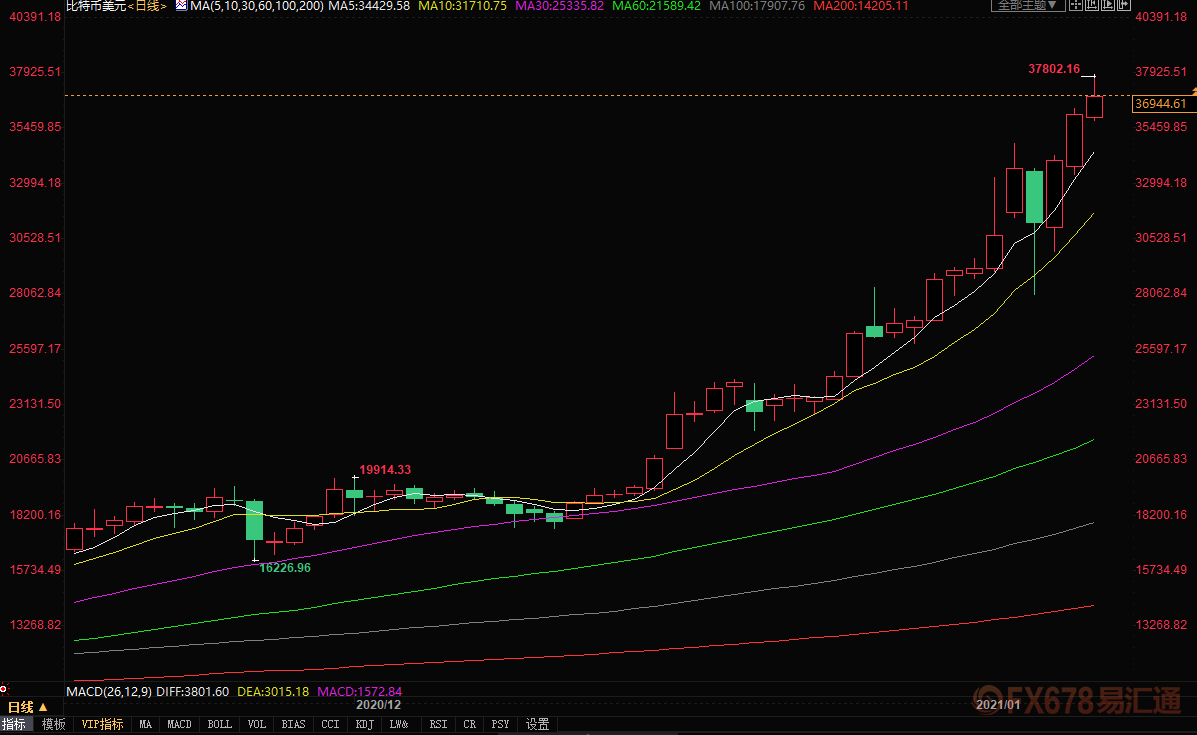Click the VOL indicator button

click(x=257, y=724)
